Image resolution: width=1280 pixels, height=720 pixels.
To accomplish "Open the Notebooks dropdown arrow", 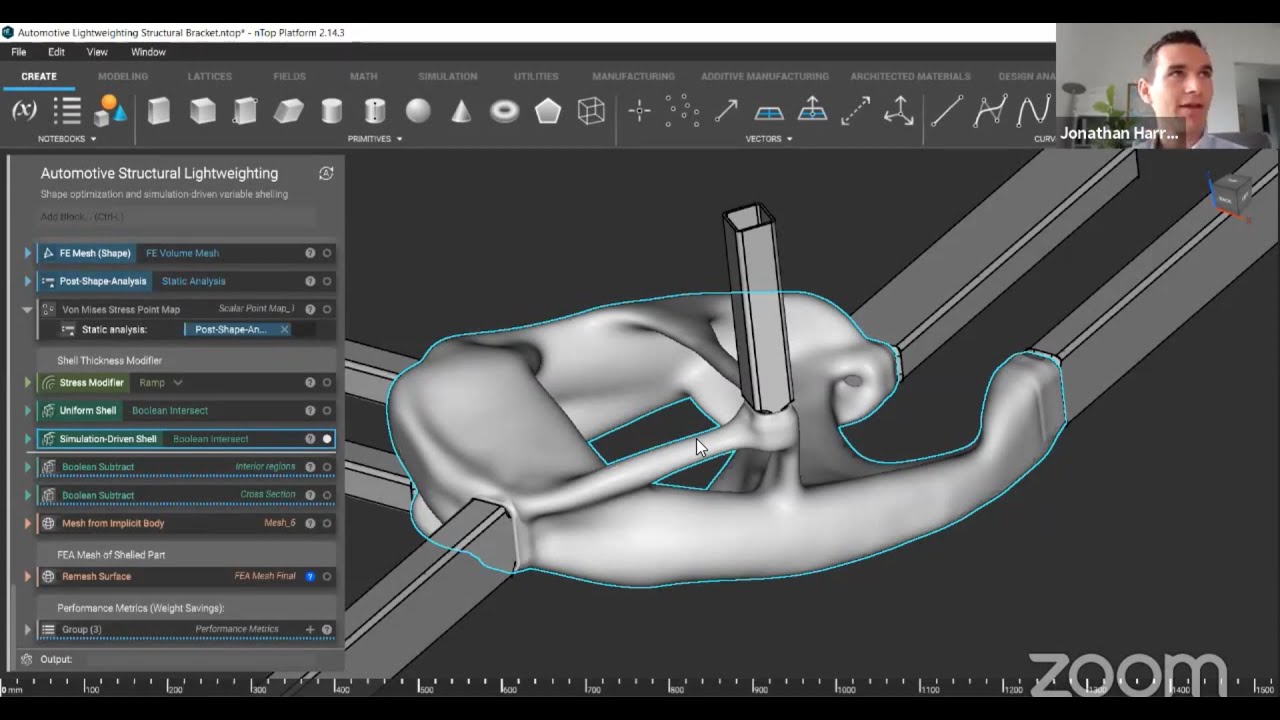I will click(x=93, y=139).
